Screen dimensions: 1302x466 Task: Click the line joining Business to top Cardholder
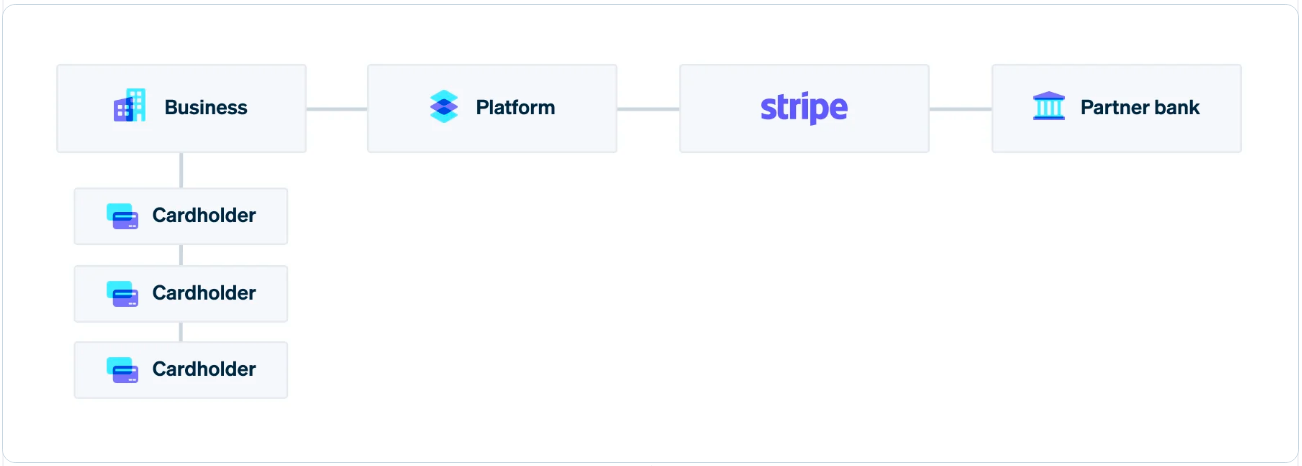tap(181, 170)
